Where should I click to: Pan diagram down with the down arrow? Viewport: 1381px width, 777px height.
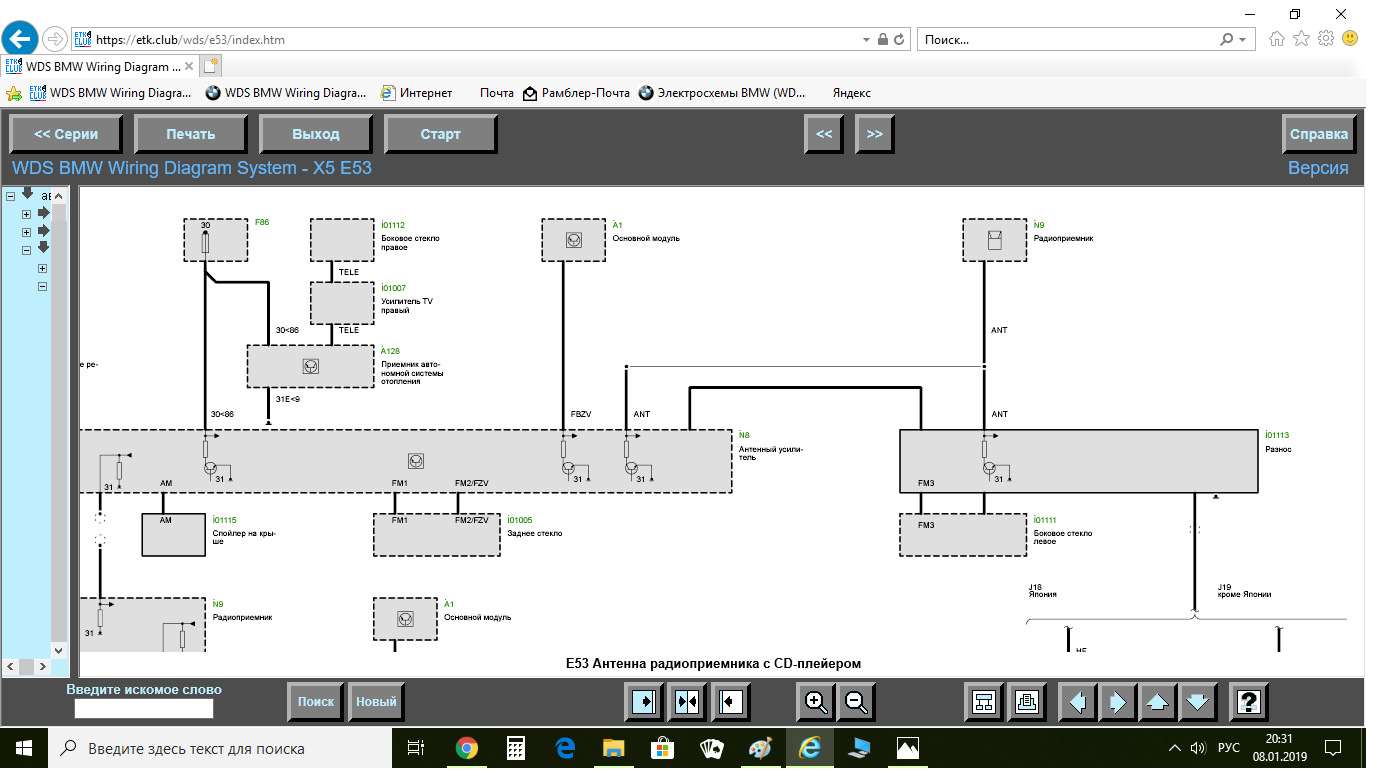click(x=1198, y=702)
